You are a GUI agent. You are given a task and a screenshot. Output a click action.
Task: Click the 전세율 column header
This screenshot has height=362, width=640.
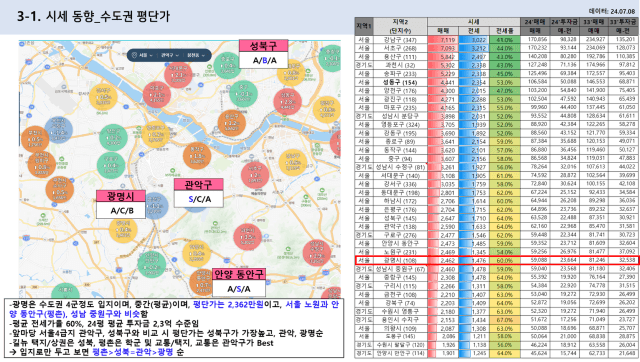pos(504,31)
